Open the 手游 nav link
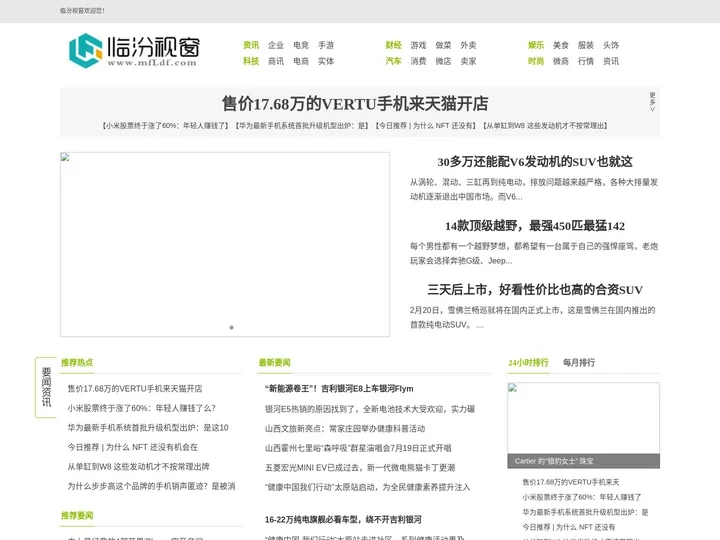The height and width of the screenshot is (540, 720). (326, 45)
